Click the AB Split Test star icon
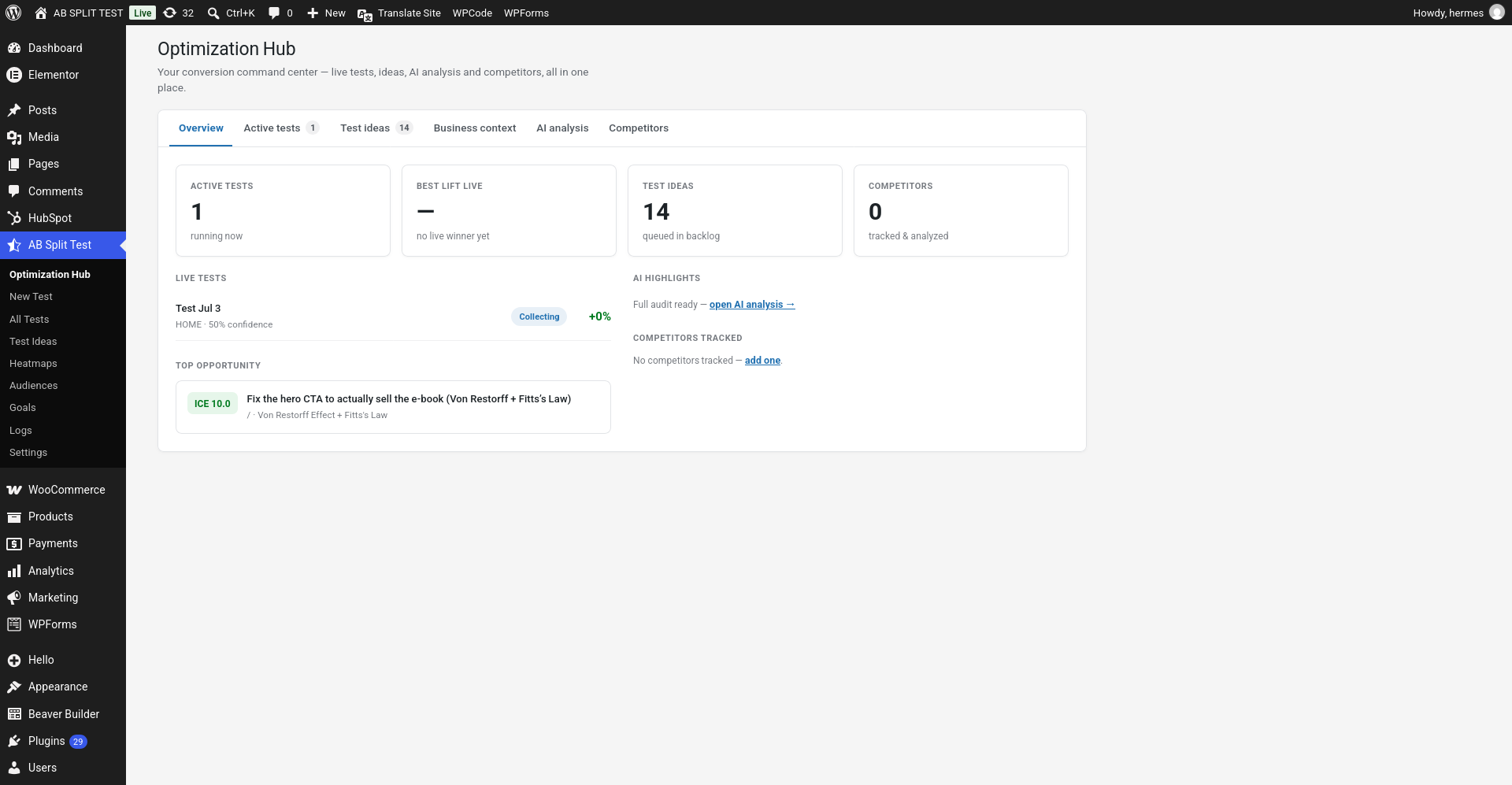 14,245
